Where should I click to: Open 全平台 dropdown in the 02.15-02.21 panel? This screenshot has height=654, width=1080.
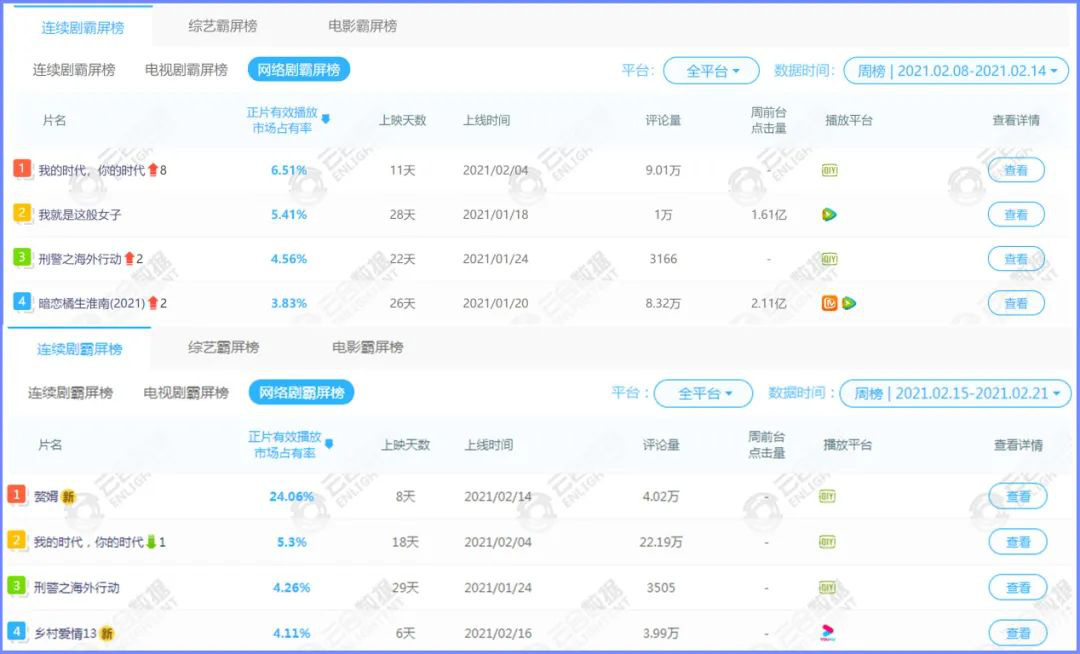click(703, 394)
